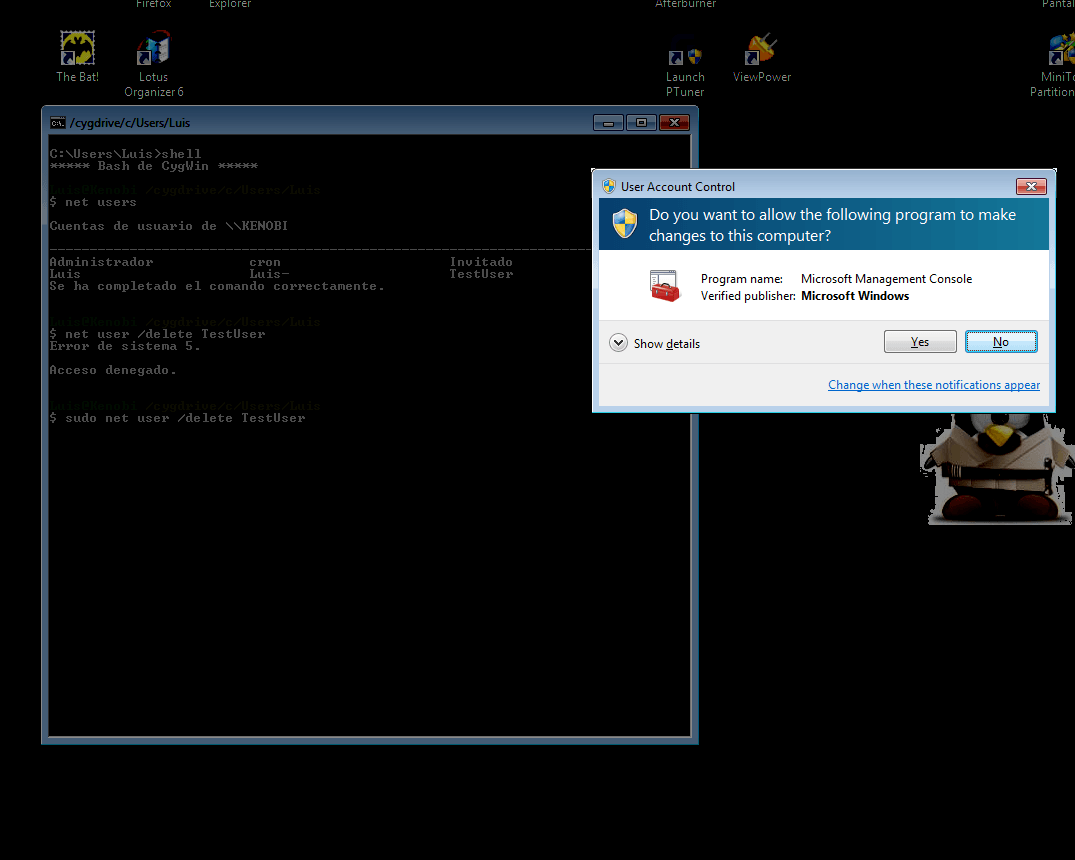This screenshot has width=1075, height=860.
Task: Click the small shield icon in UAC title bar
Action: 608,186
